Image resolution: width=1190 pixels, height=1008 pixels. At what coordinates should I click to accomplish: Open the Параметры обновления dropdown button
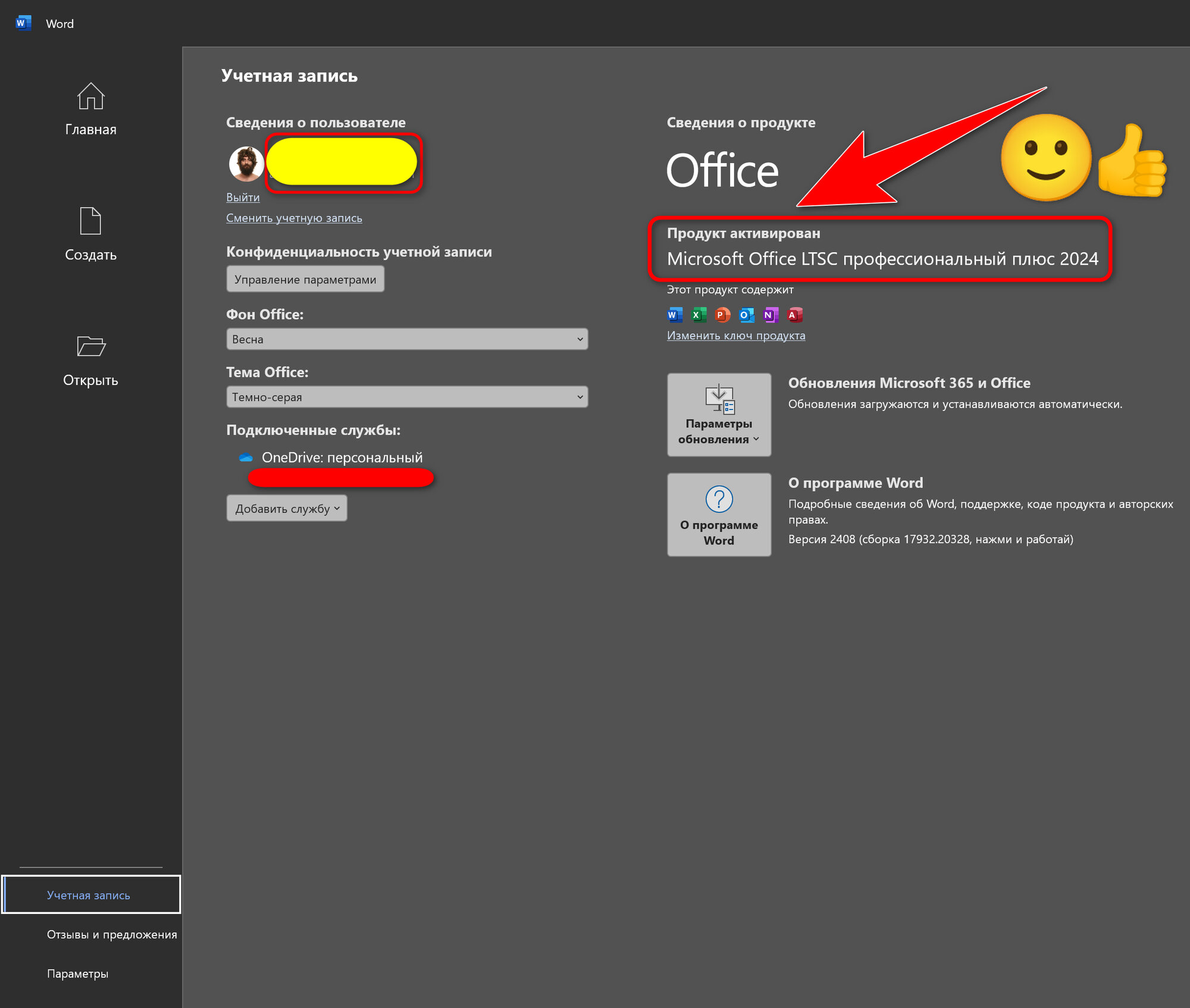(x=719, y=415)
